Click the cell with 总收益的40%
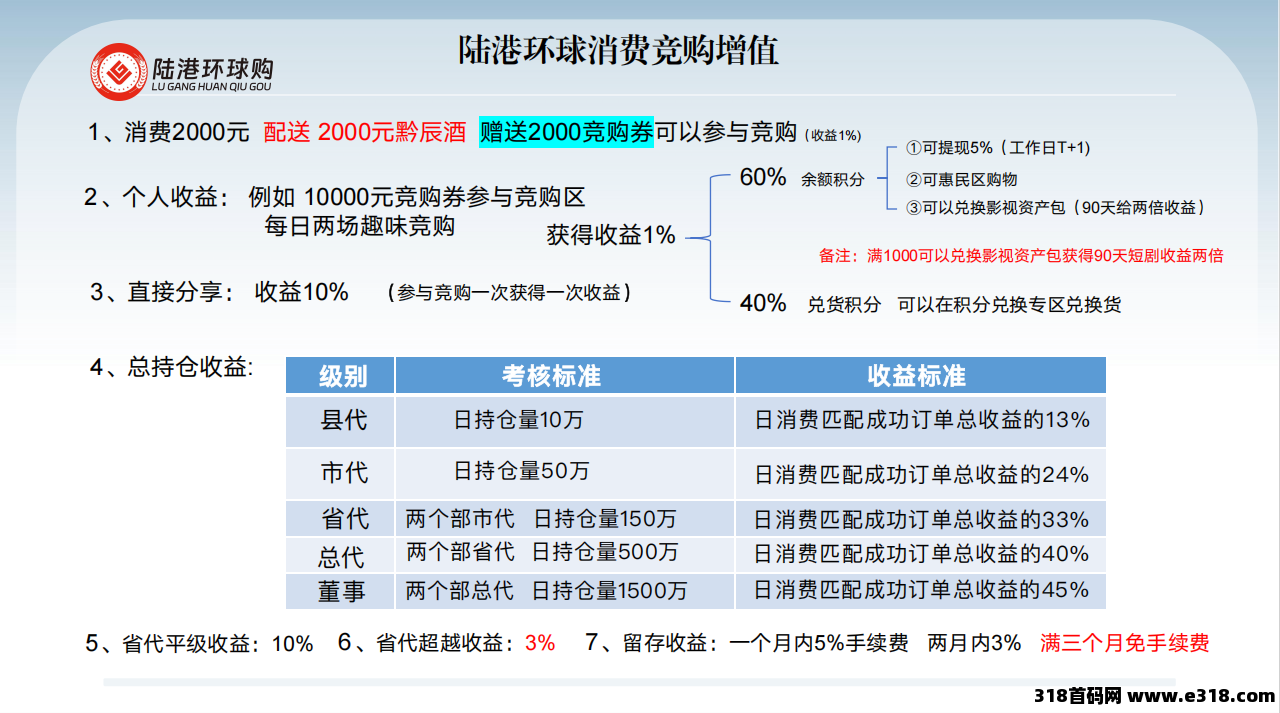The width and height of the screenshot is (1280, 713). click(920, 555)
